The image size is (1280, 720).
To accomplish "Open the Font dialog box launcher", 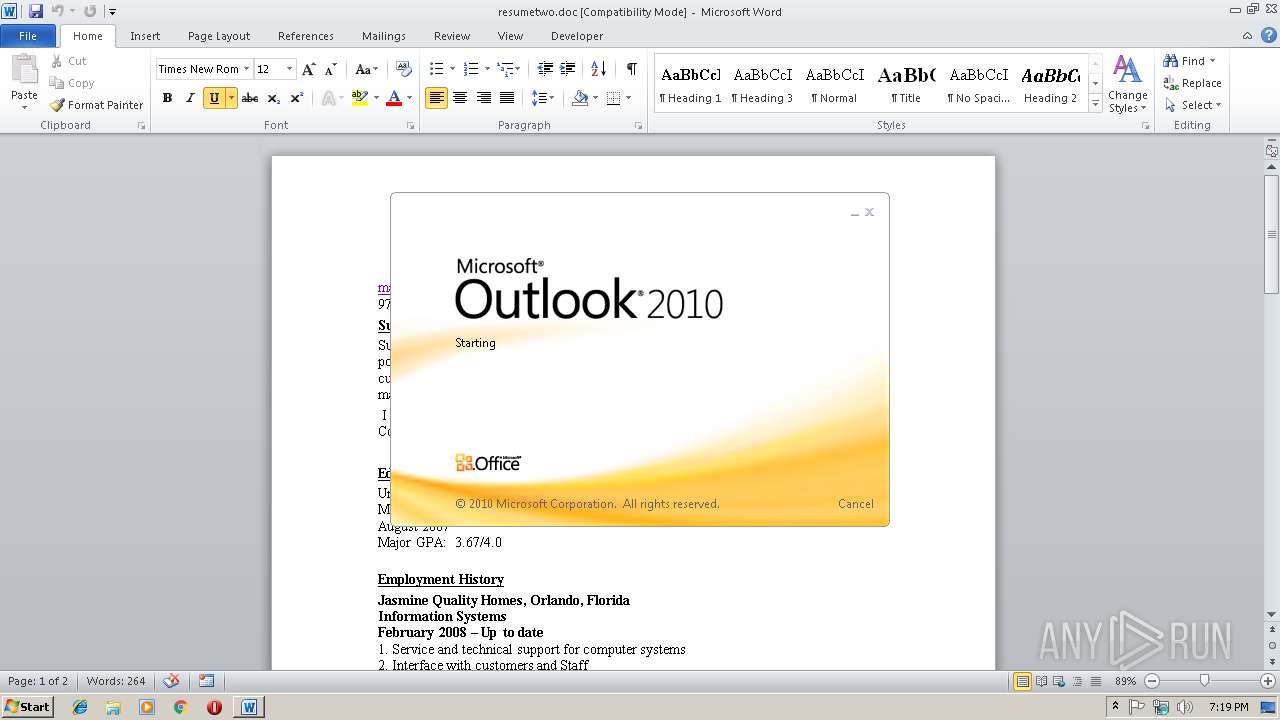I will pos(411,126).
